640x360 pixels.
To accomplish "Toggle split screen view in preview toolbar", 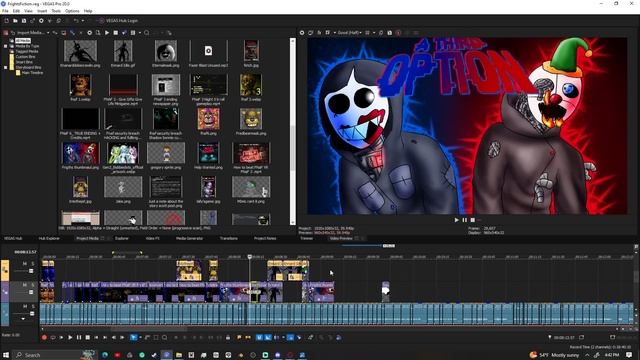I will pyautogui.click(x=328, y=33).
